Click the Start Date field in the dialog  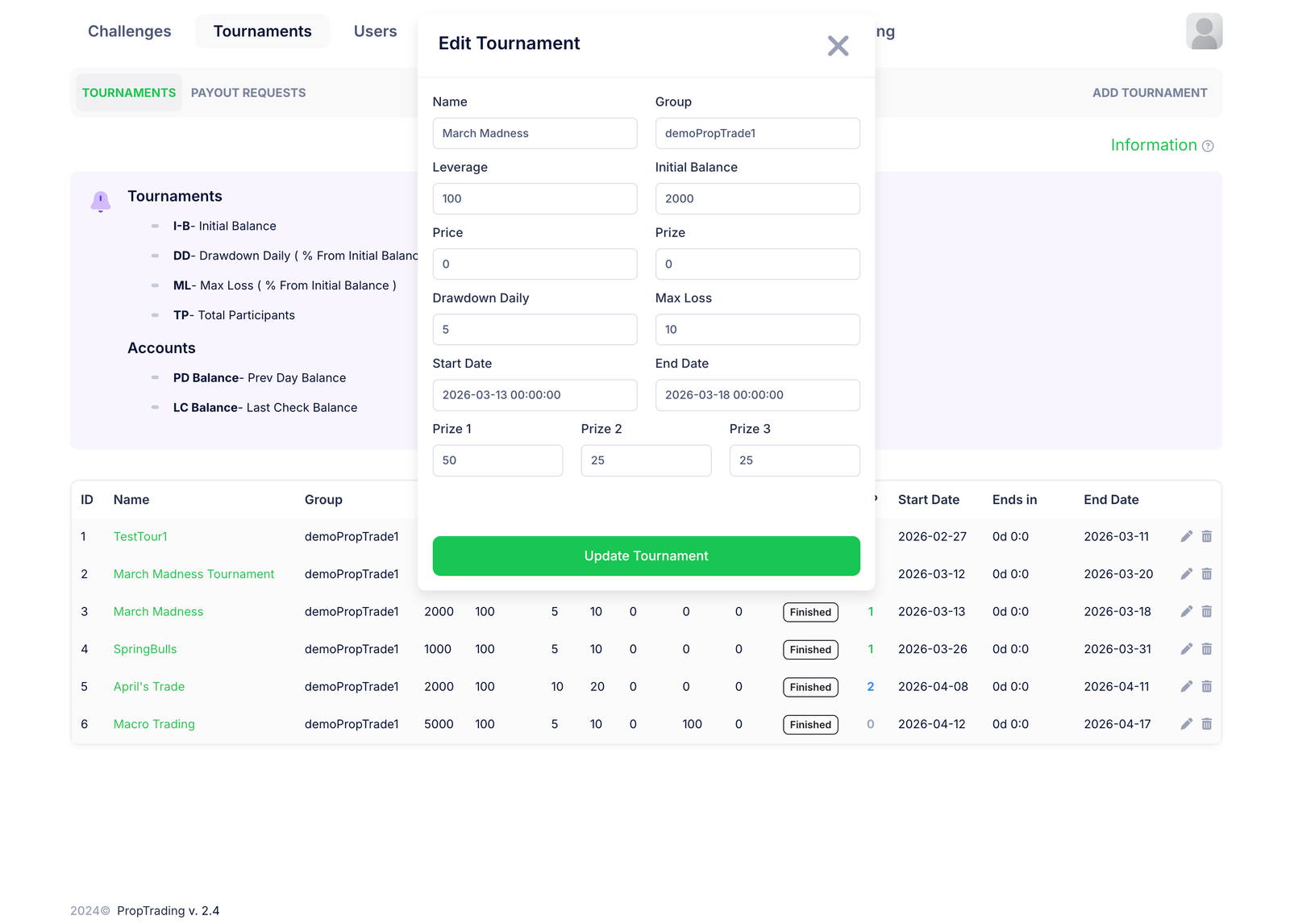535,395
